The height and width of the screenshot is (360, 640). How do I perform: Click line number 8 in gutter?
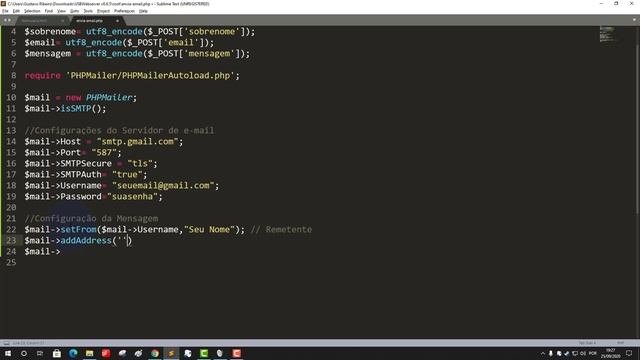click(x=13, y=76)
